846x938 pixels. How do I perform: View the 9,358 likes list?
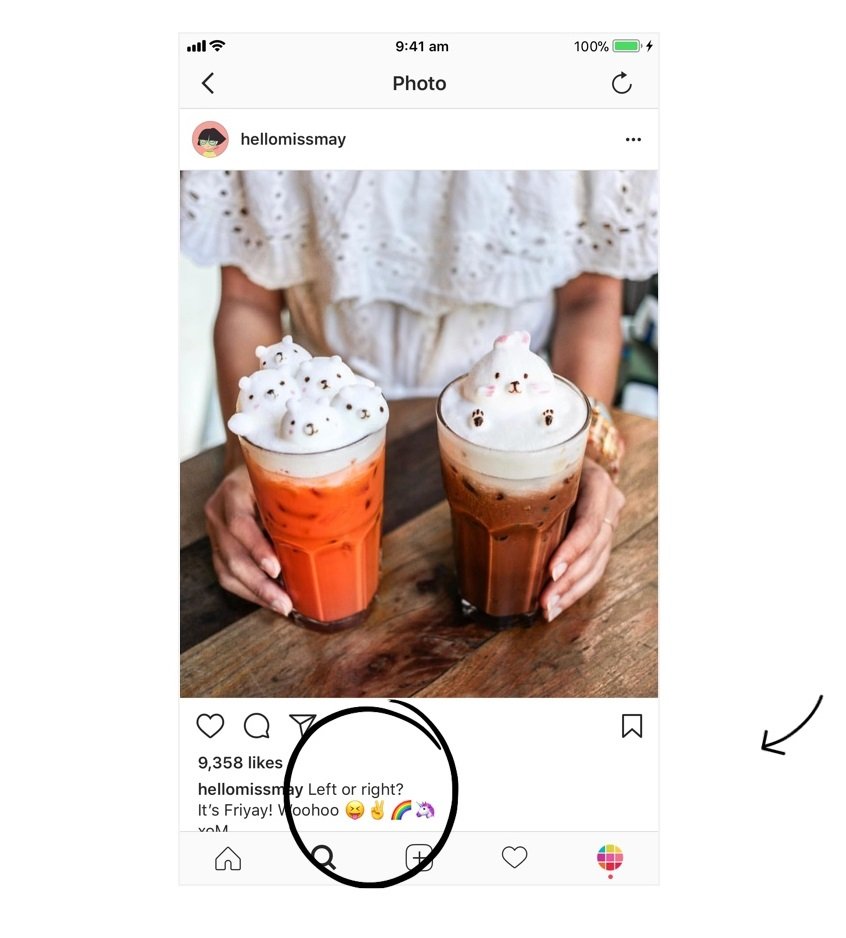240,763
